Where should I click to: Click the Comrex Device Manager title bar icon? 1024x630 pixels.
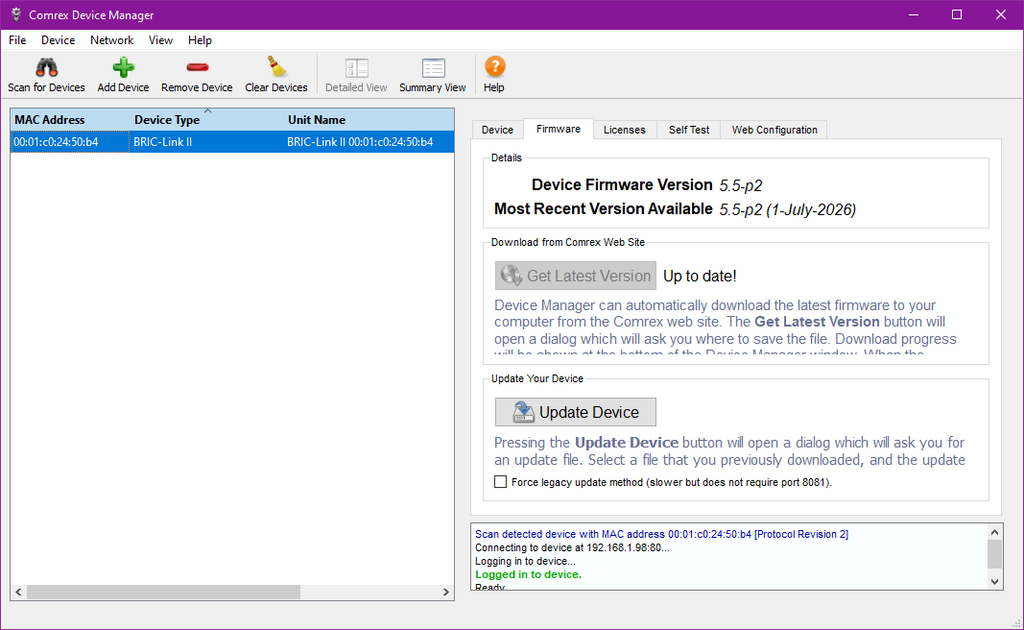coord(16,14)
